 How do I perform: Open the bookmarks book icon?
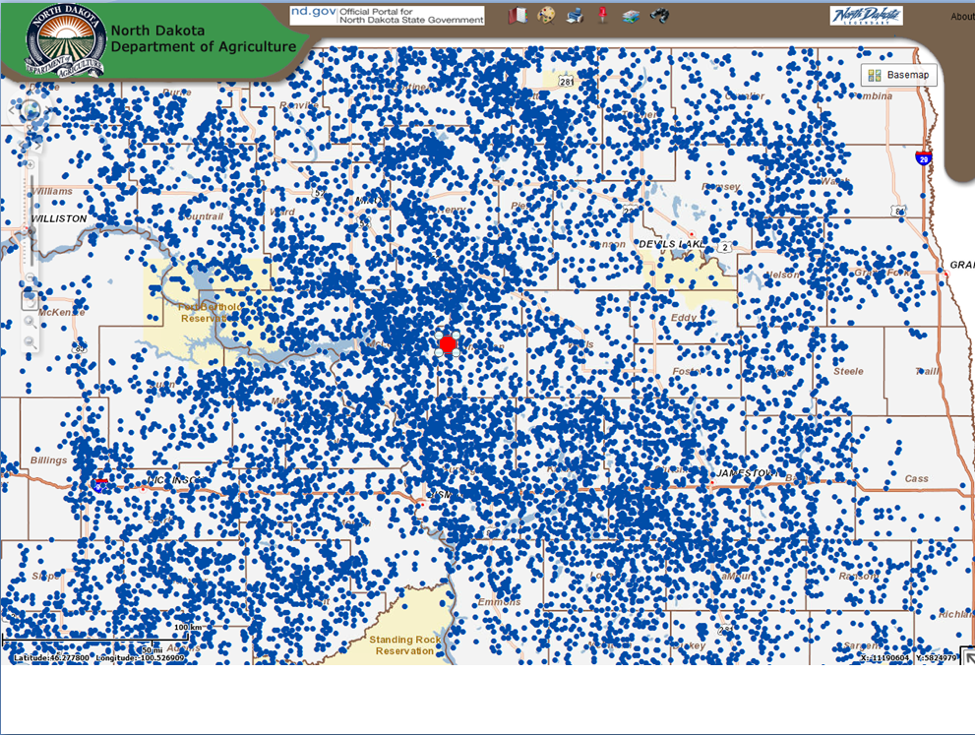click(517, 15)
